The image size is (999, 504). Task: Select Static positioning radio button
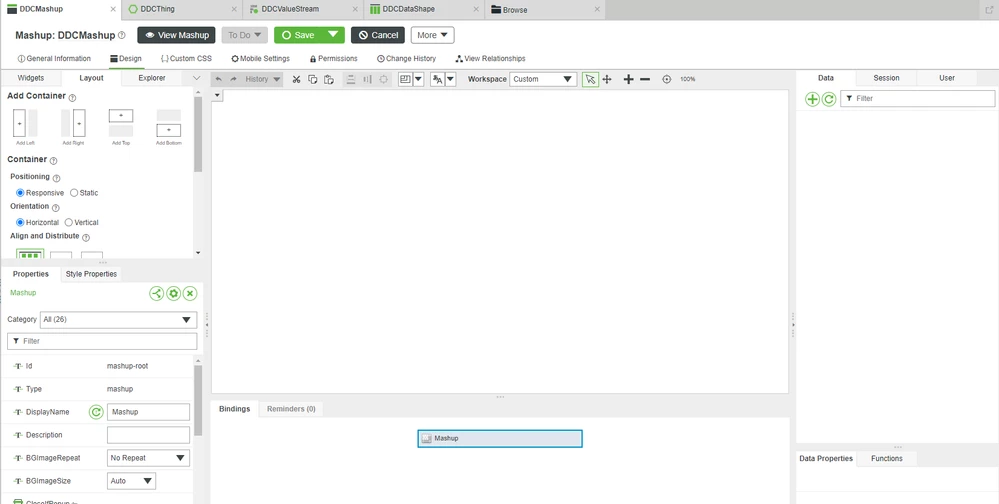point(74,192)
